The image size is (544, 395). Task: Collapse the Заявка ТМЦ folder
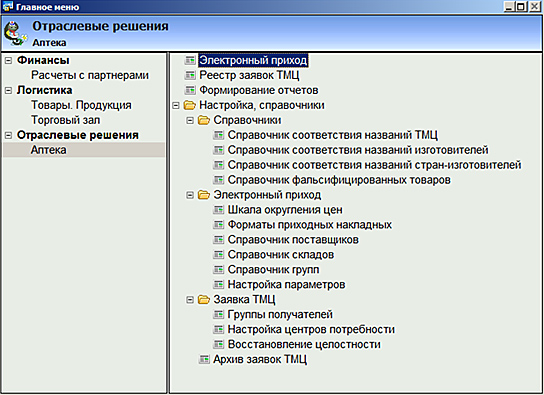click(x=190, y=300)
